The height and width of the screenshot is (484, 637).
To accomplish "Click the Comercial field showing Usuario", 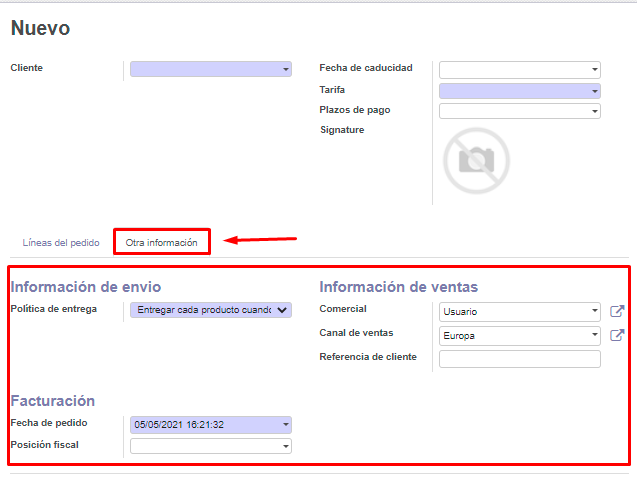I will click(x=512, y=312).
